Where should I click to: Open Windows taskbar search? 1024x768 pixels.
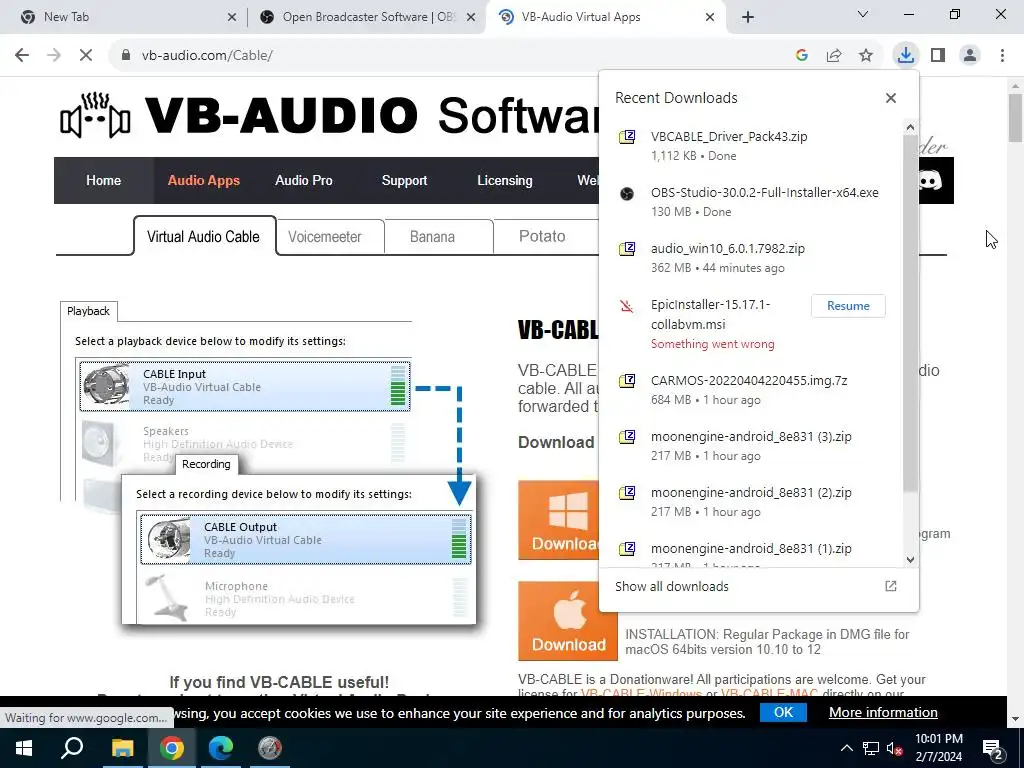72,748
